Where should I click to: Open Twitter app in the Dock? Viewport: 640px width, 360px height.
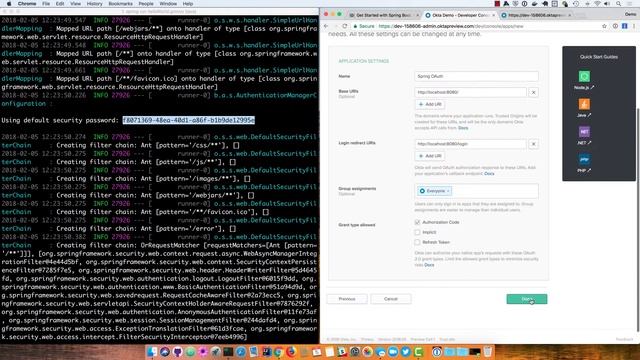coord(405,351)
